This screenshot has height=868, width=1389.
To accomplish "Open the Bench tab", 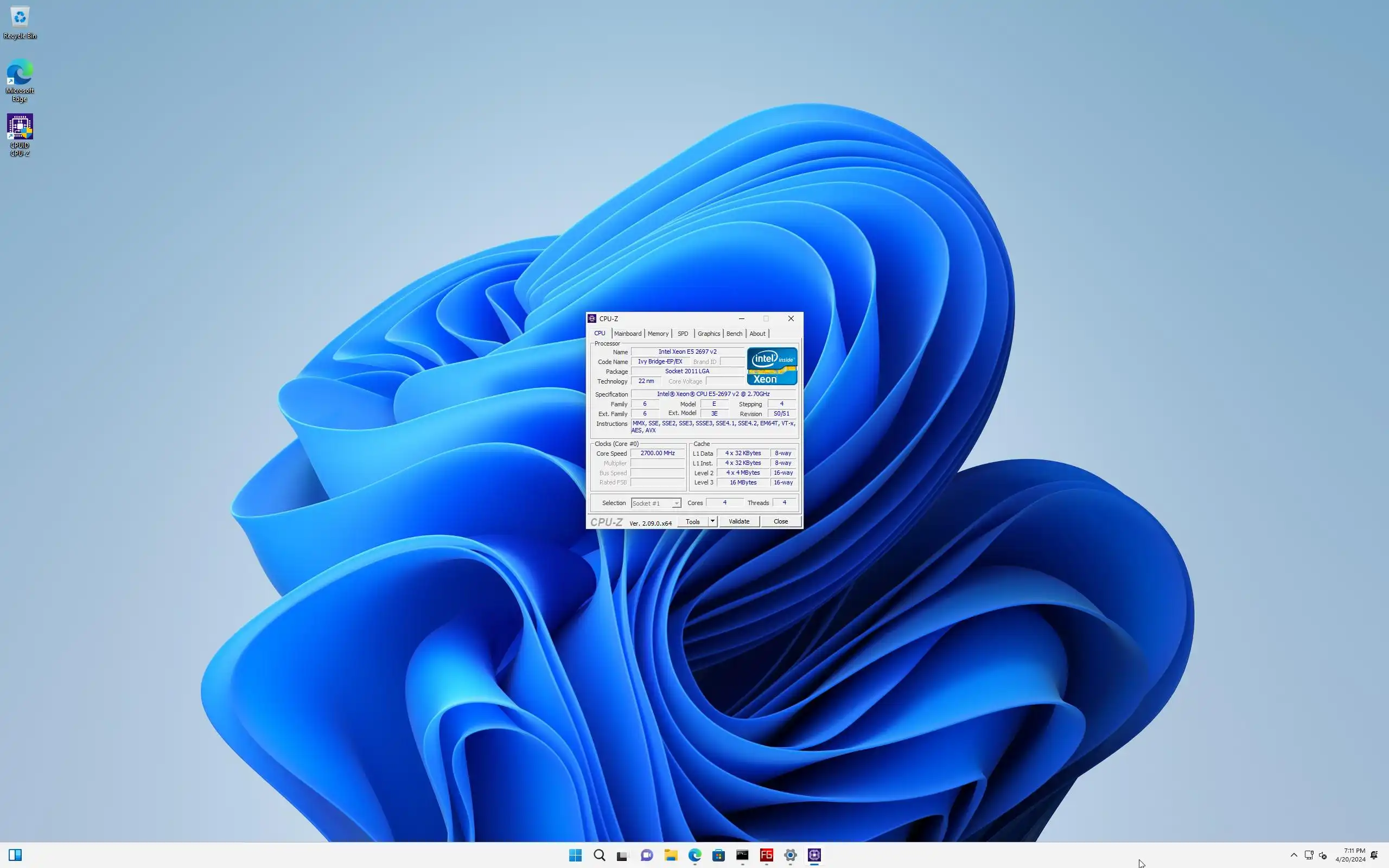I will 734,334.
